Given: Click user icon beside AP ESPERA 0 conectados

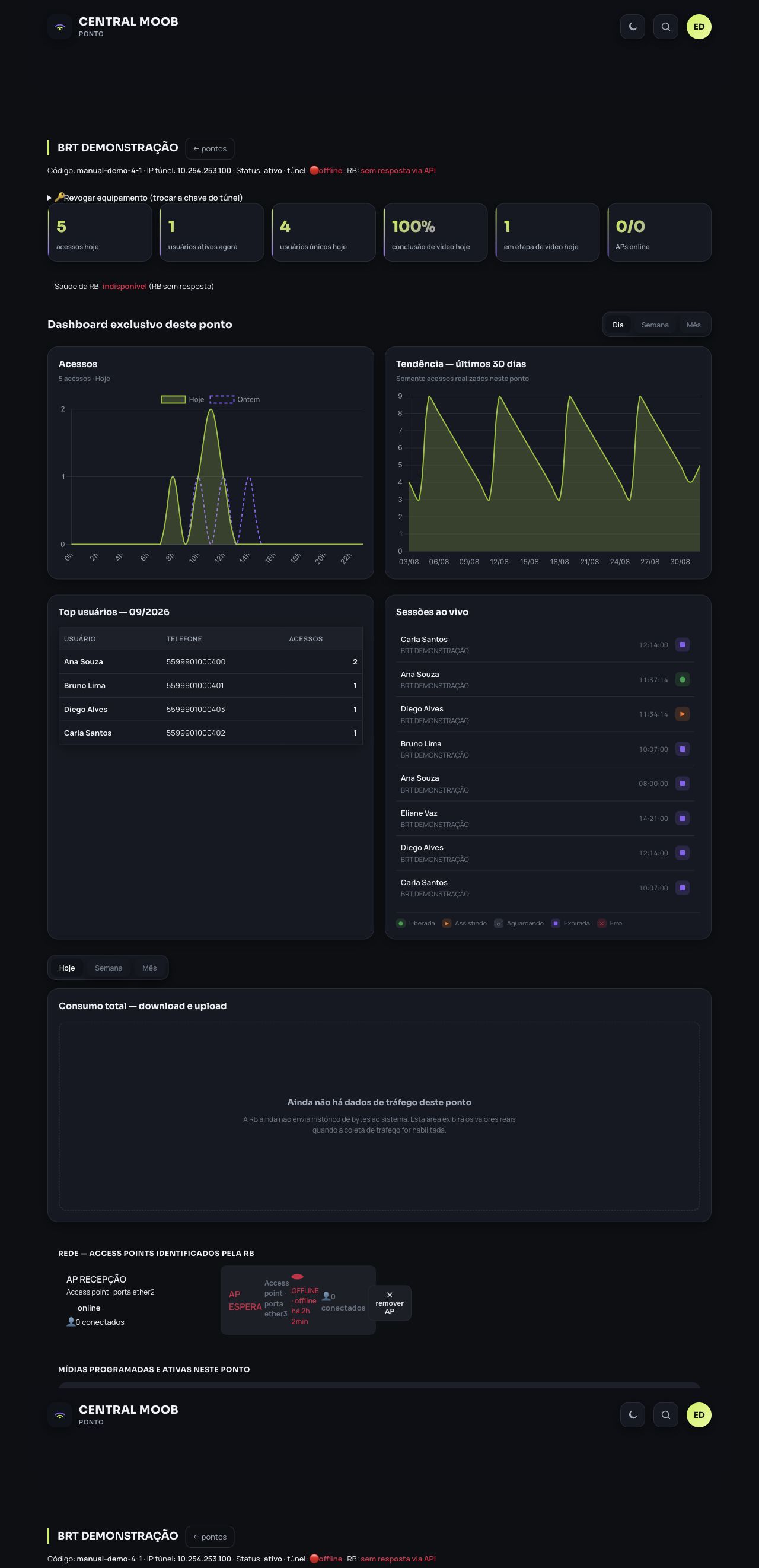Looking at the screenshot, I should (326, 1296).
